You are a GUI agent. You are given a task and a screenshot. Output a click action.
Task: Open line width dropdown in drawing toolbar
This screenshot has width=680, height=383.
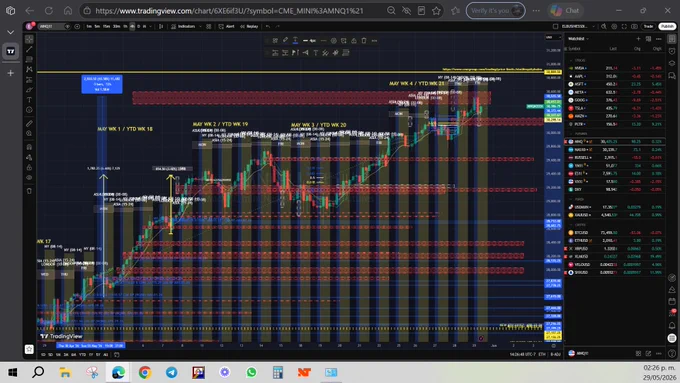point(310,40)
